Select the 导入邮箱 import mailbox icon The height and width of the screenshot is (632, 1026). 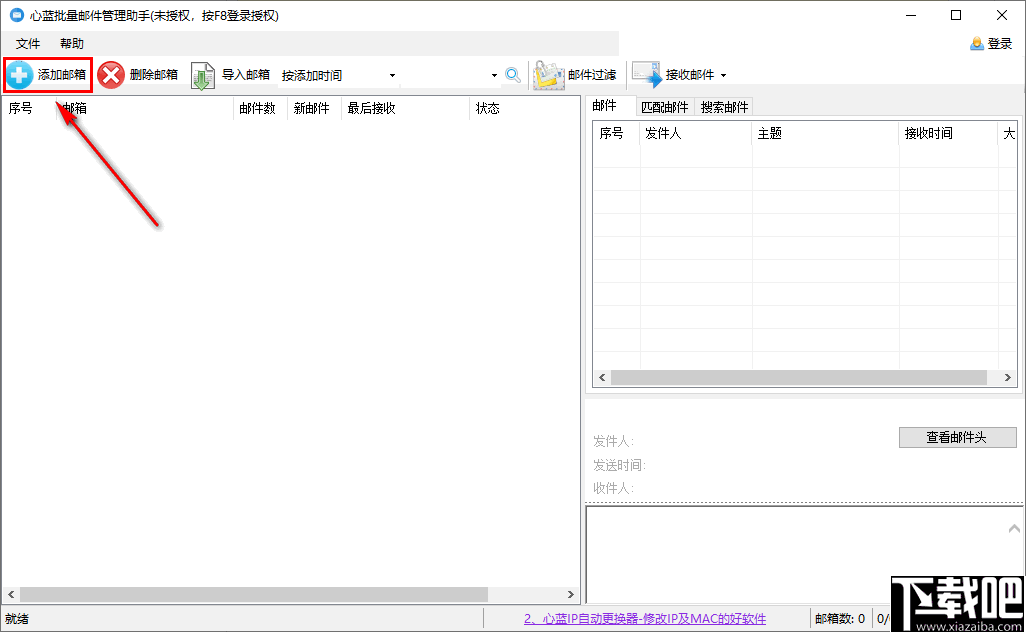[x=201, y=74]
